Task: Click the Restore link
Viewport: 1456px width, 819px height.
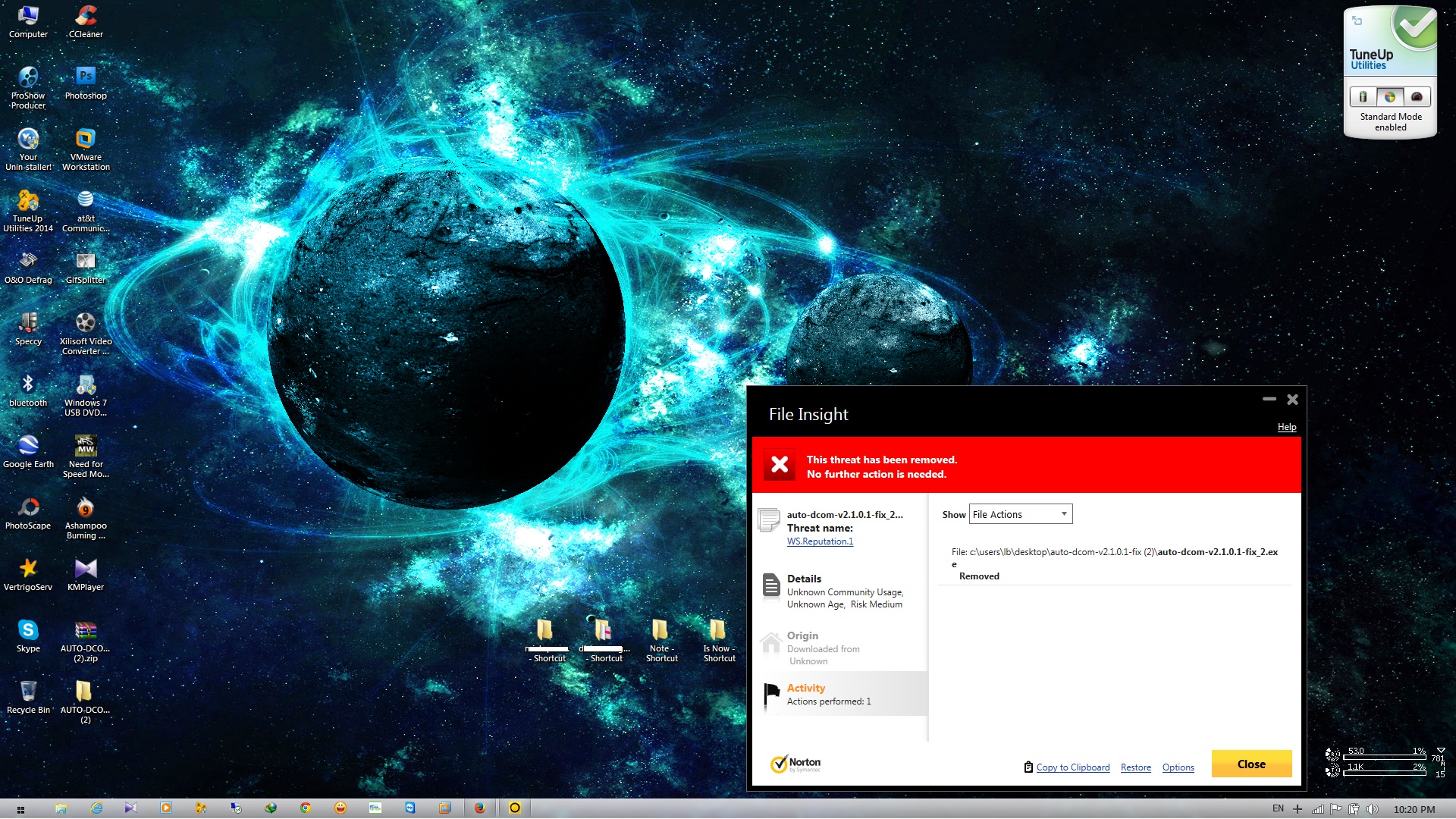Action: click(1135, 767)
